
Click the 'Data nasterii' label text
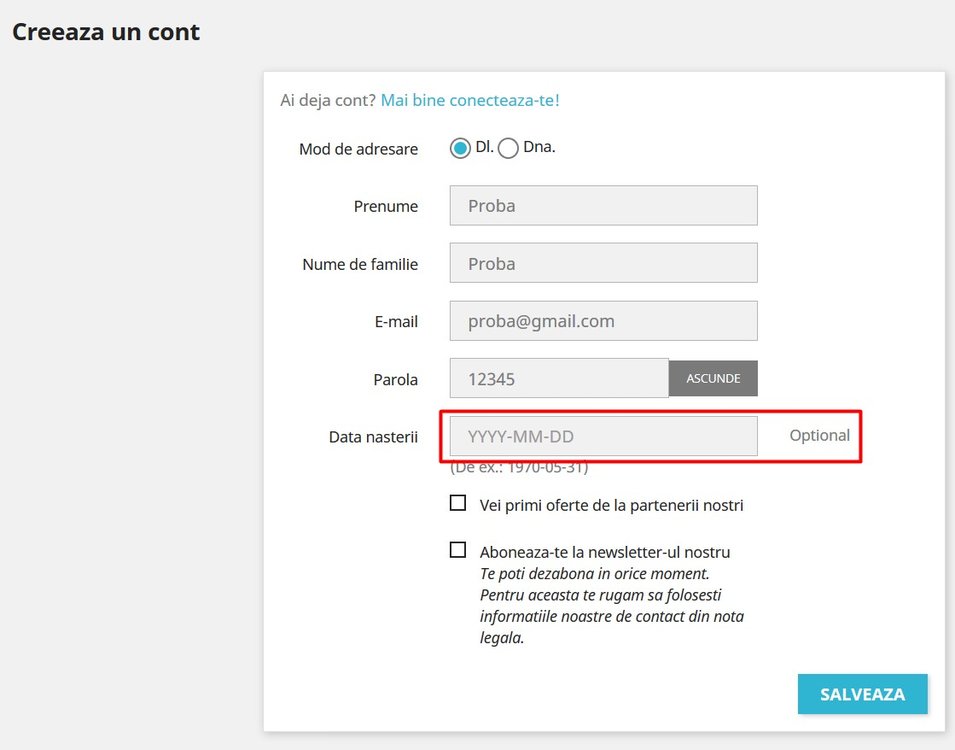click(373, 437)
